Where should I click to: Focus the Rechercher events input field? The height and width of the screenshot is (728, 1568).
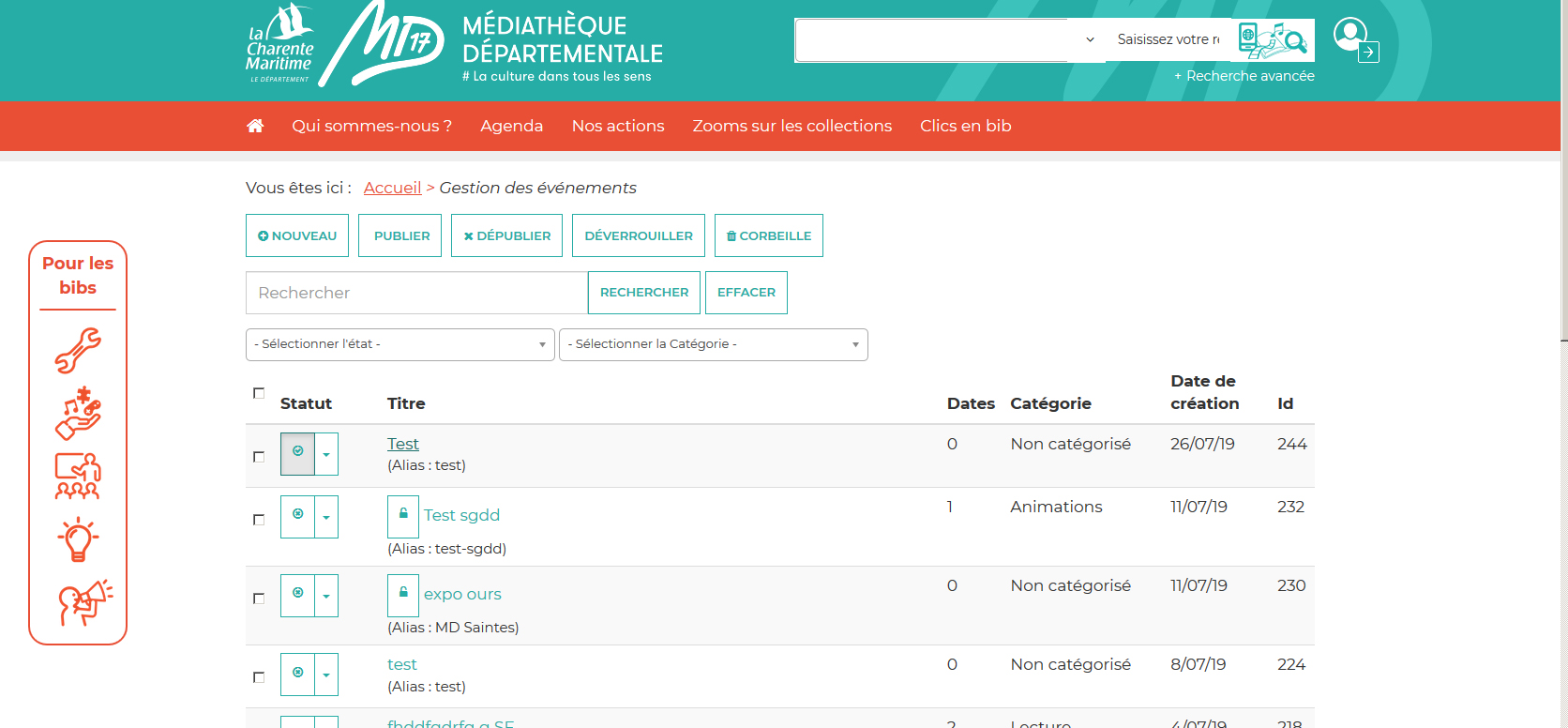[x=416, y=293]
